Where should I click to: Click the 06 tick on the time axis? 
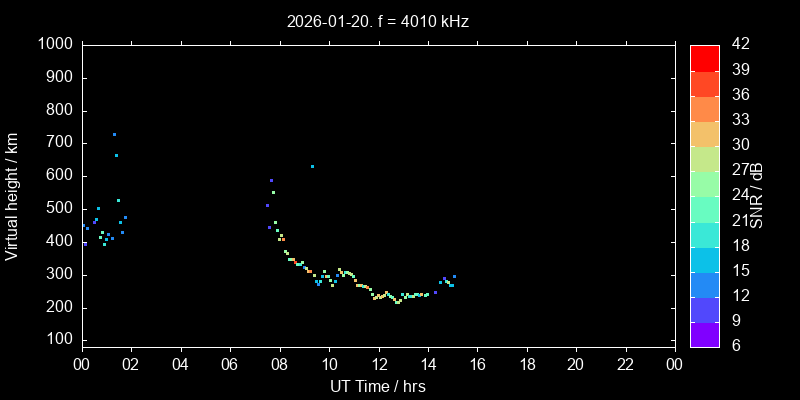point(230,364)
